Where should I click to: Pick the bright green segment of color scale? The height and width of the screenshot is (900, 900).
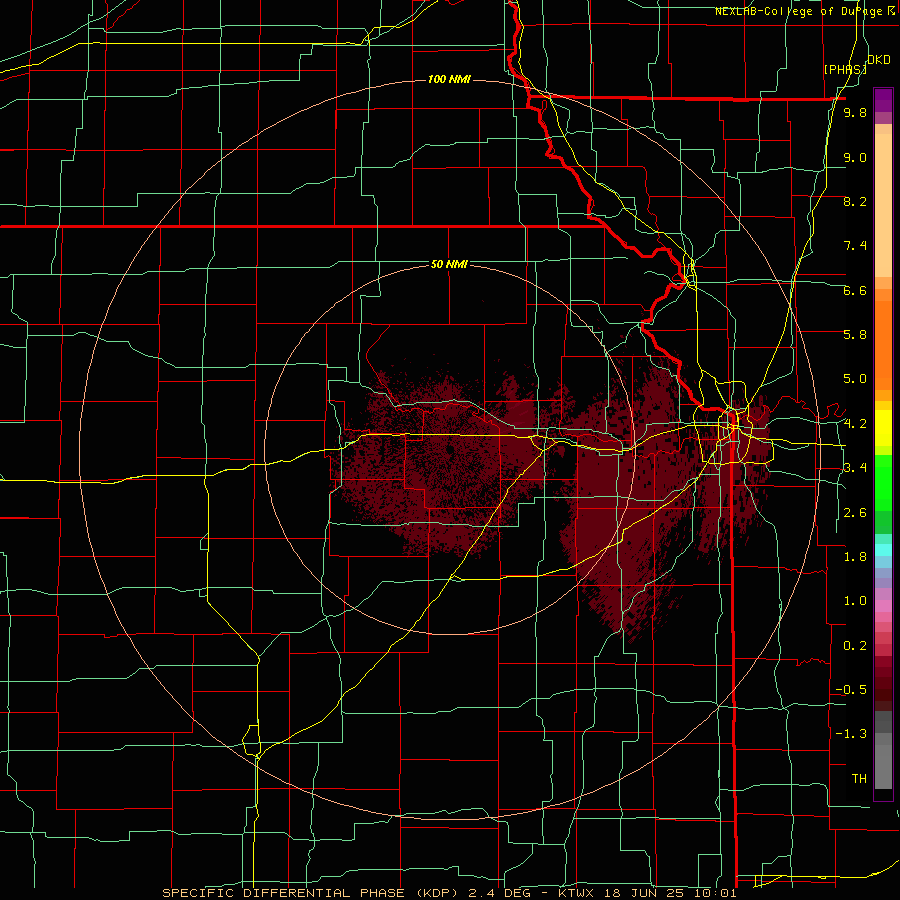[883, 484]
